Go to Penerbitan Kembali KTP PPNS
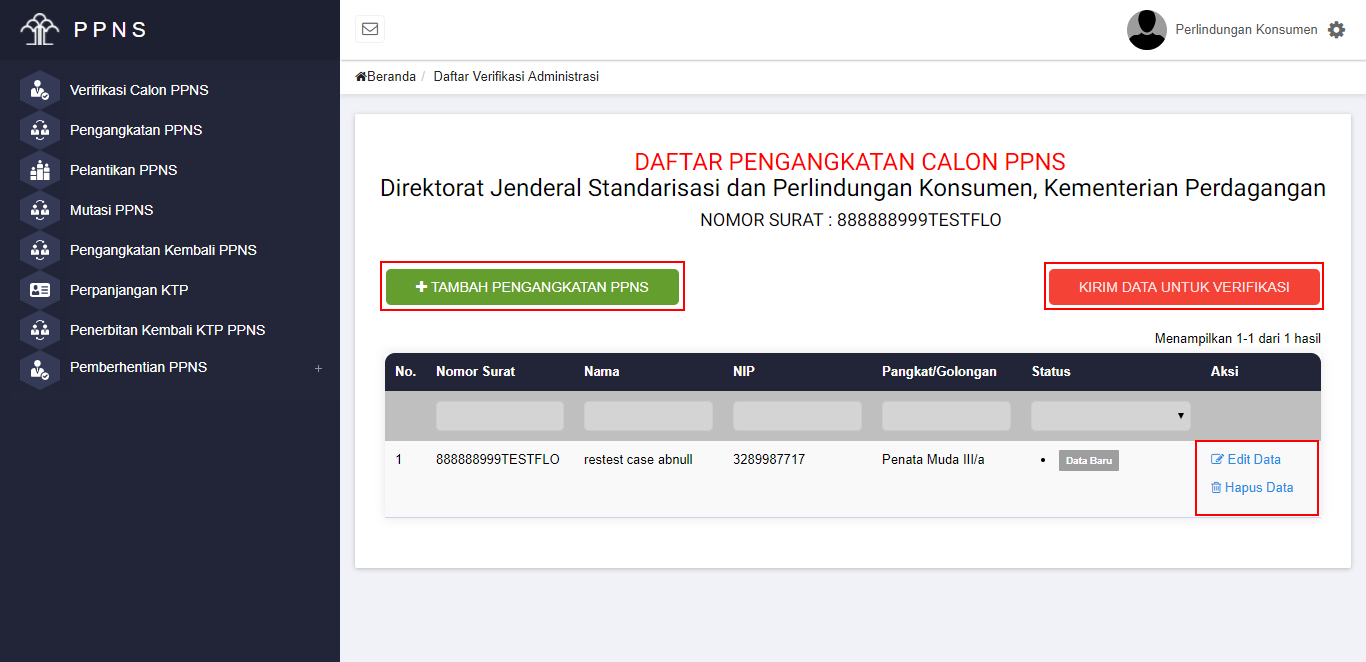 (x=167, y=330)
